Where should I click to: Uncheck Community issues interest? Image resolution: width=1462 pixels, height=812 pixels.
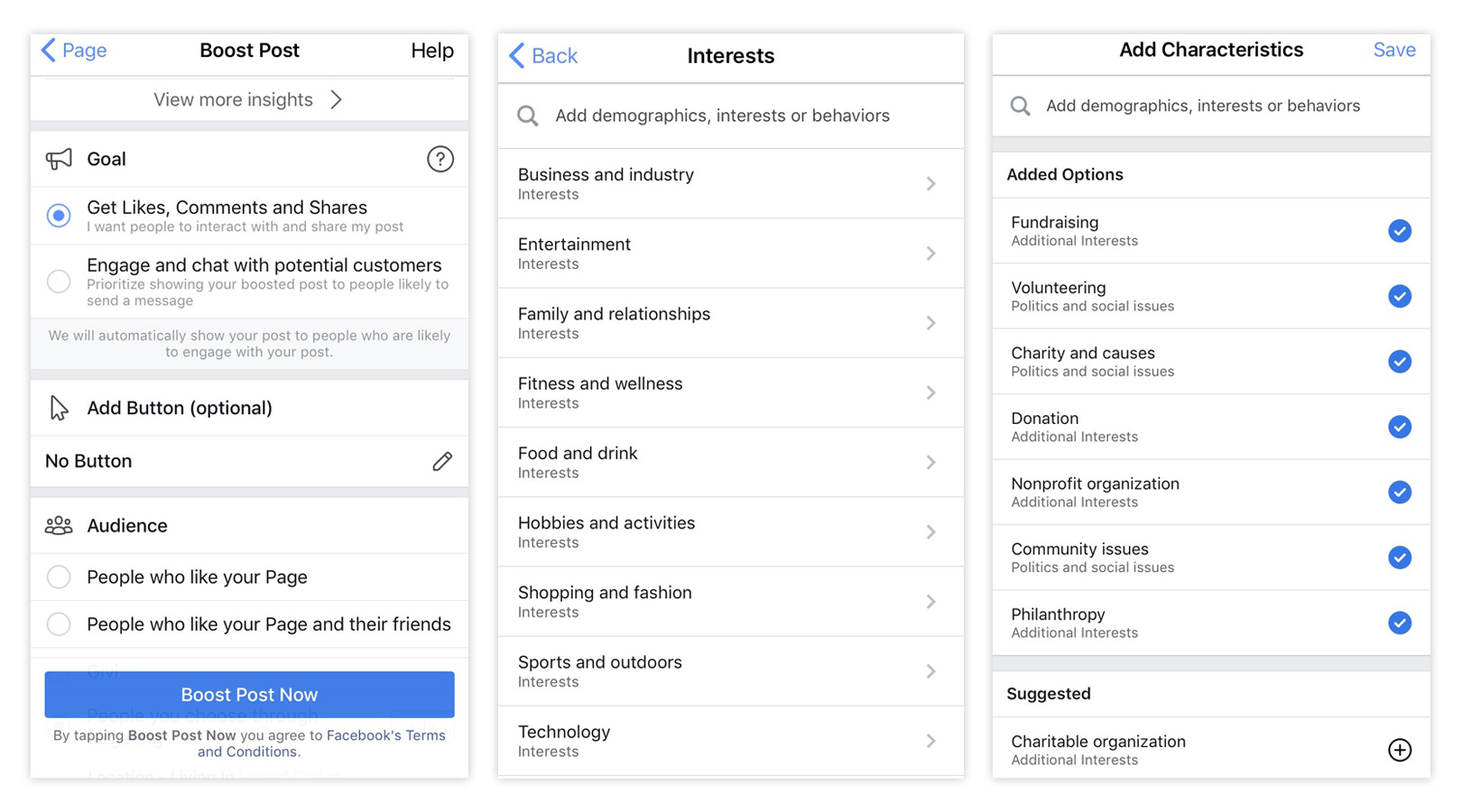[1400, 558]
